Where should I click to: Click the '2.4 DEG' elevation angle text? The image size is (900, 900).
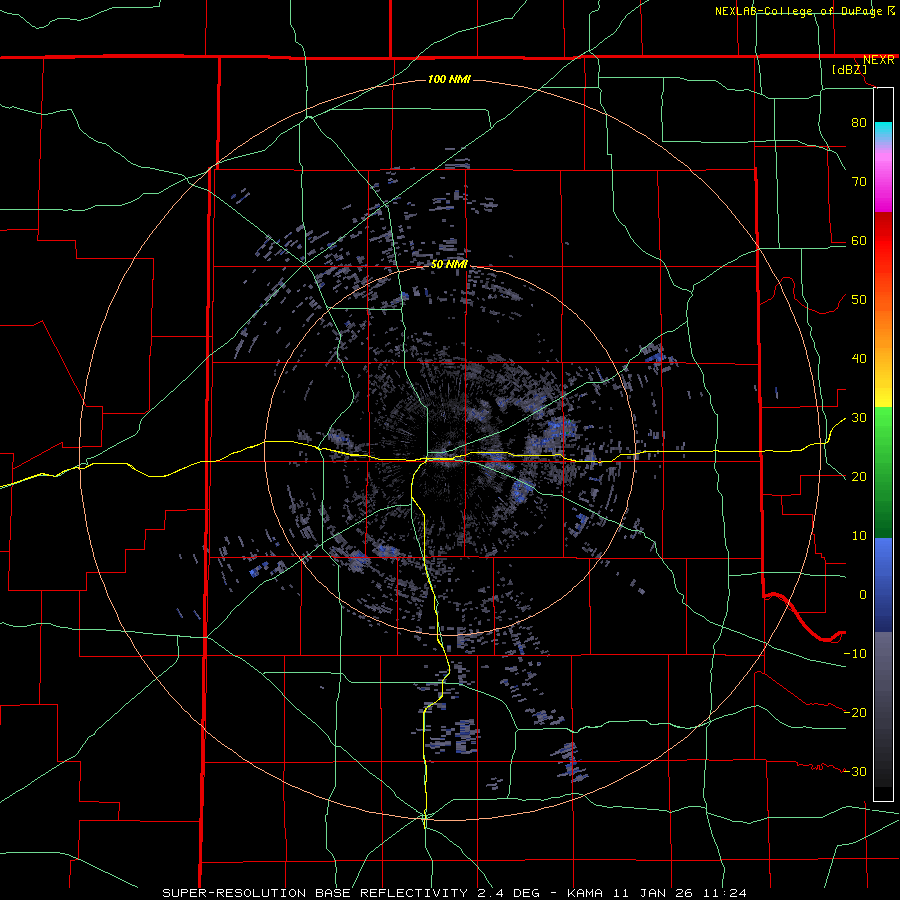[x=507, y=893]
